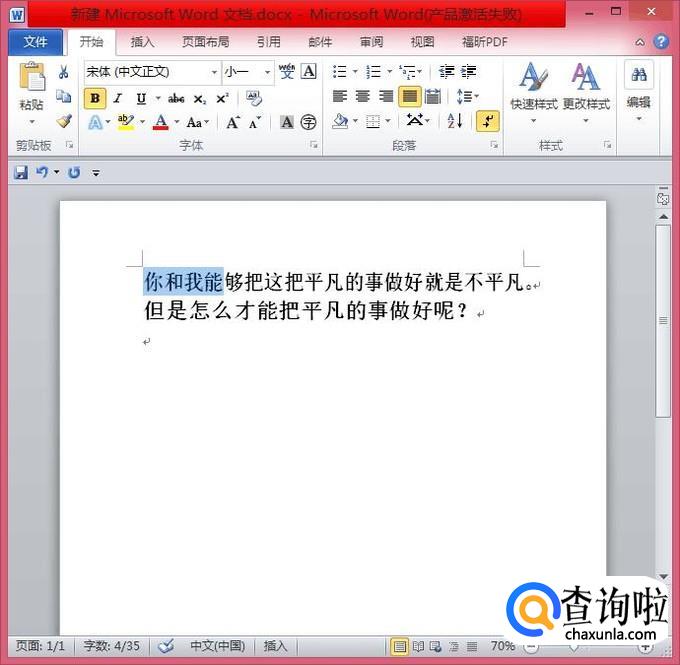Toggle Italic formatting button
Image resolution: width=680 pixels, height=665 pixels.
[x=118, y=98]
